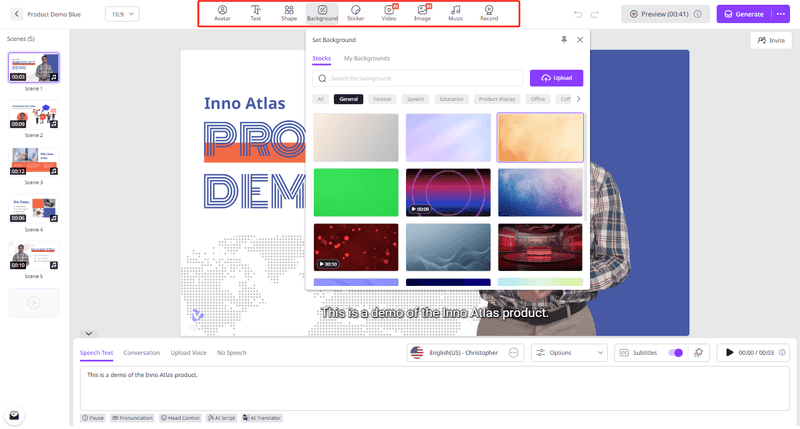Screen dimensions: 800x429
Task: Open the Shape tool
Action: (289, 13)
